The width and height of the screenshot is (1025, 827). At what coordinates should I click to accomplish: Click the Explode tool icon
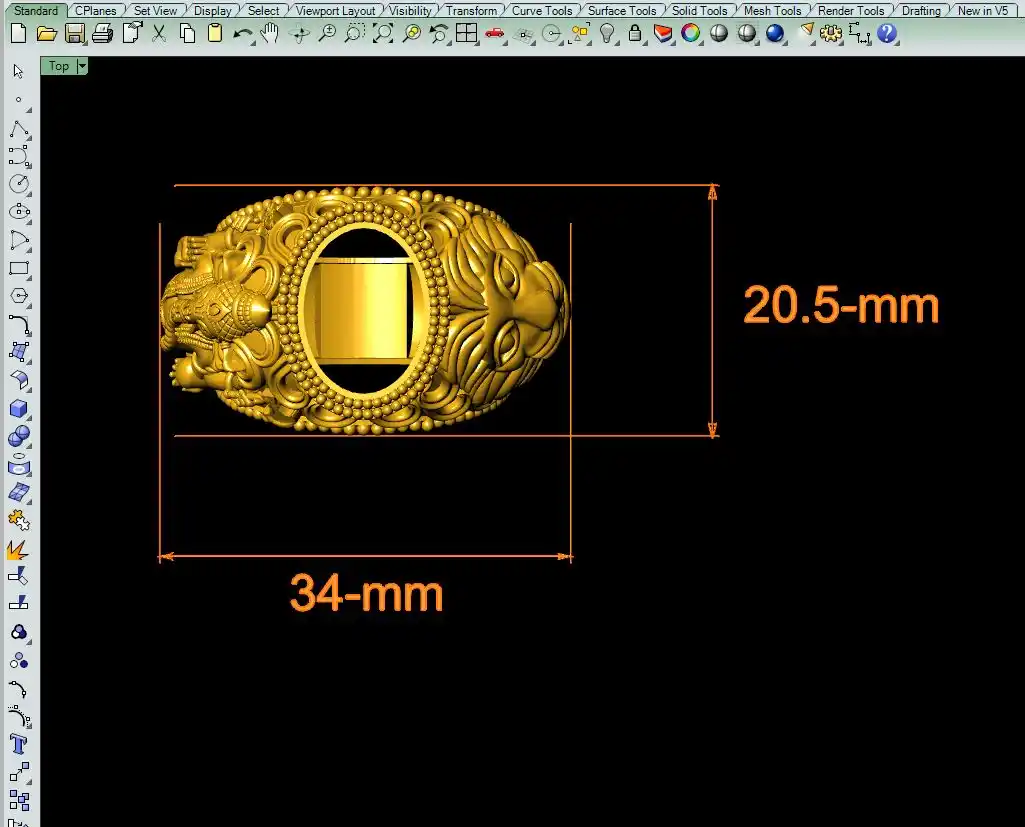pos(19,550)
